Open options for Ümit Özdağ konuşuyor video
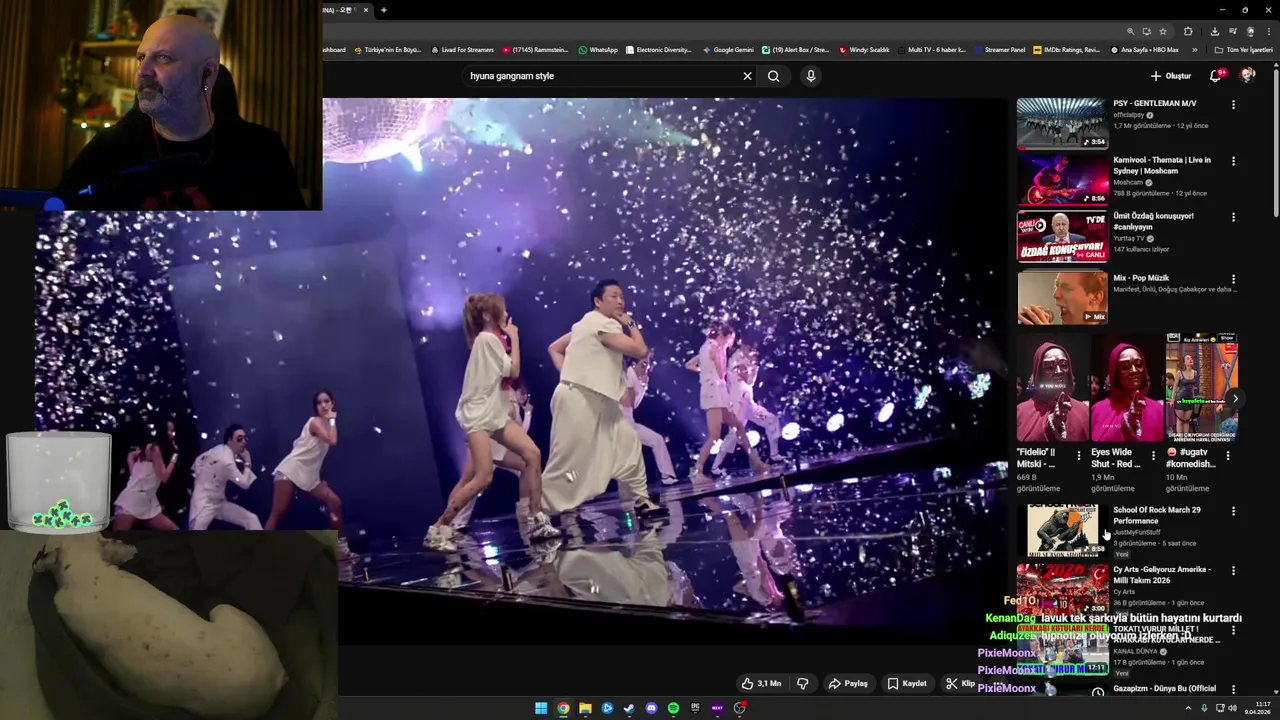Viewport: 1280px width, 720px height. 1233,217
